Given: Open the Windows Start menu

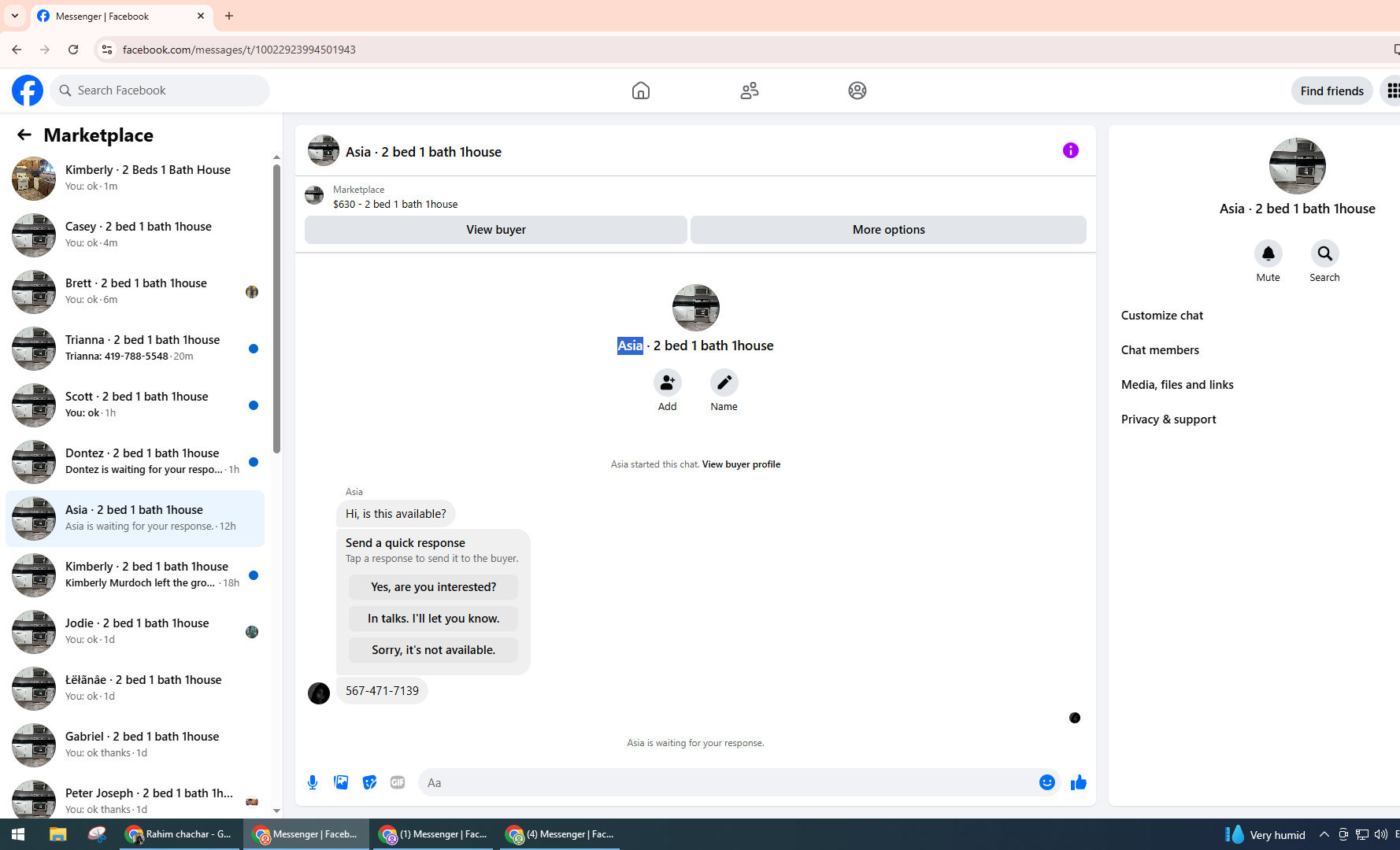Looking at the screenshot, I should point(18,834).
